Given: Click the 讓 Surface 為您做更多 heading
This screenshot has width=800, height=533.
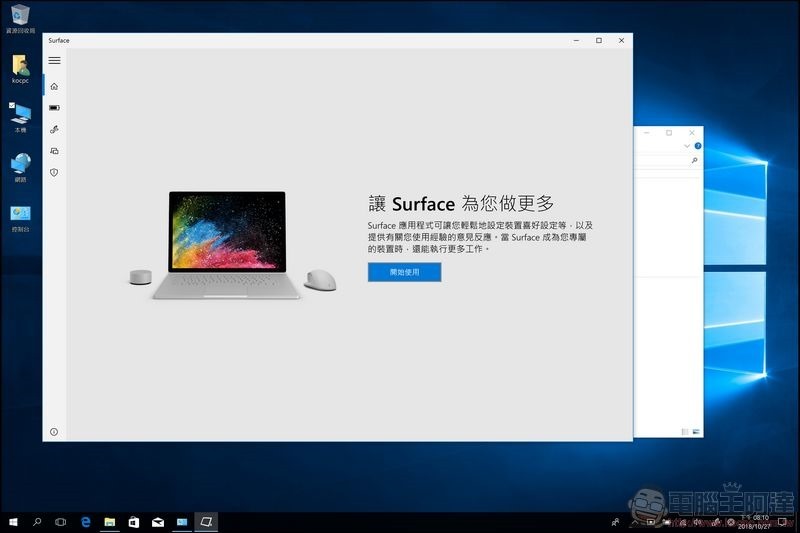Looking at the screenshot, I should click(461, 204).
